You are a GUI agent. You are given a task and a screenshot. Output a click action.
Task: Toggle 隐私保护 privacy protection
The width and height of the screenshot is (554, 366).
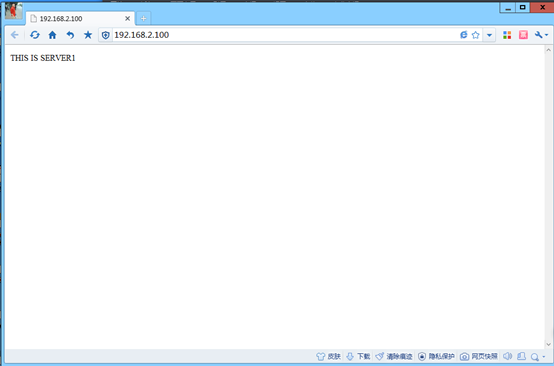point(436,356)
